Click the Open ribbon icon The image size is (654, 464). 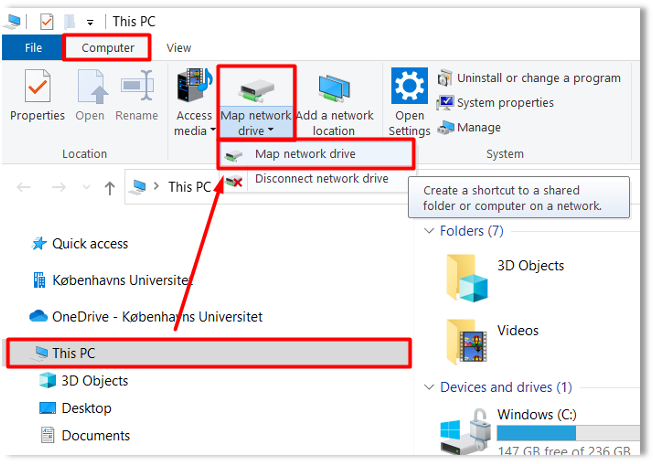(91, 86)
